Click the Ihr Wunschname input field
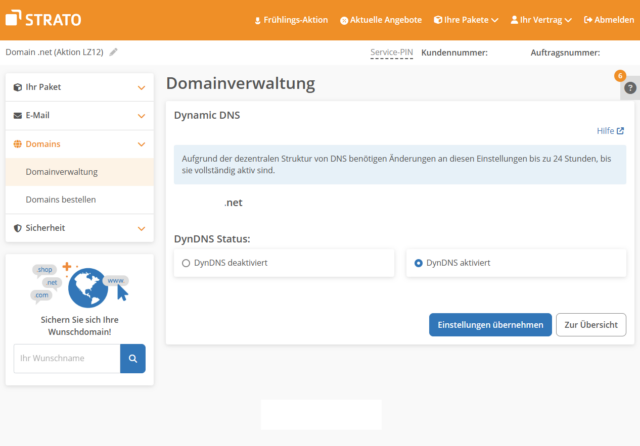This screenshot has width=640, height=446. click(x=66, y=358)
